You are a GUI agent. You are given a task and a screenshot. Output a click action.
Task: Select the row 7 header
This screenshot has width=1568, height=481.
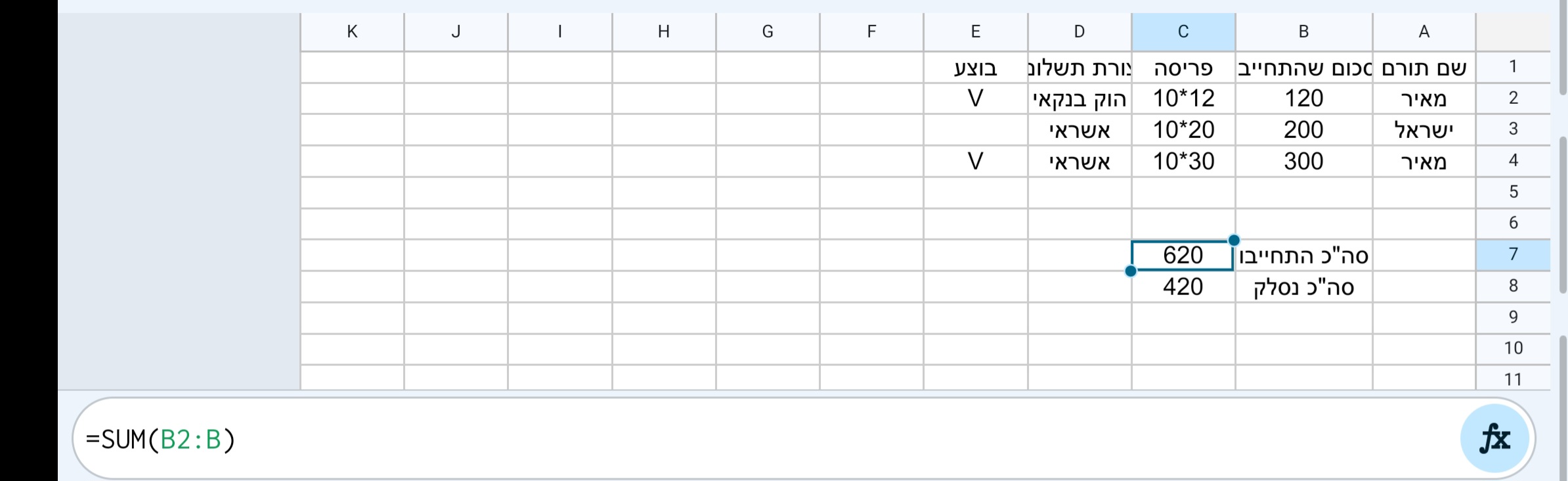[1513, 255]
